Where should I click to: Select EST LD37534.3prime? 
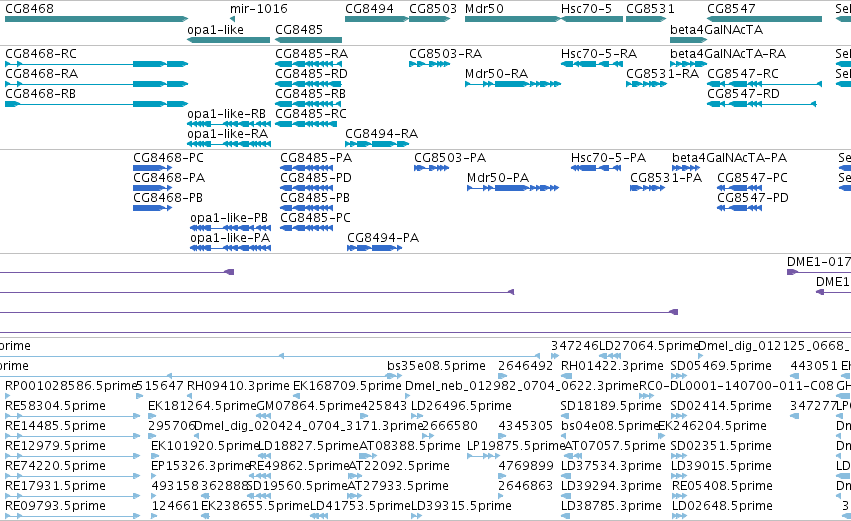[x=611, y=466]
